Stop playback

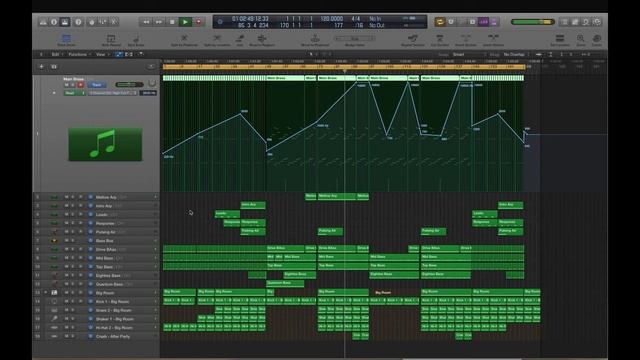coord(172,22)
